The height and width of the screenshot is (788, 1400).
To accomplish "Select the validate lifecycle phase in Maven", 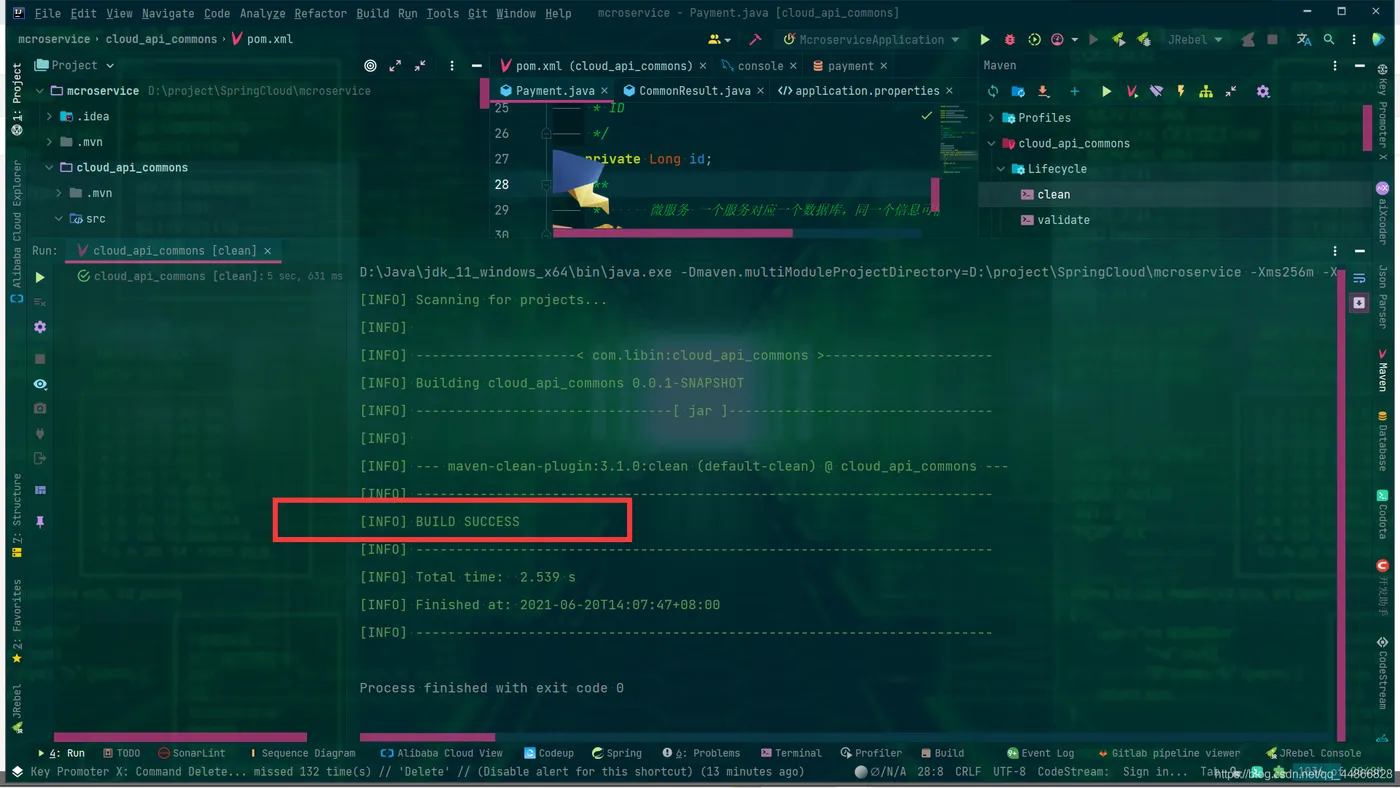I will 1063,220.
